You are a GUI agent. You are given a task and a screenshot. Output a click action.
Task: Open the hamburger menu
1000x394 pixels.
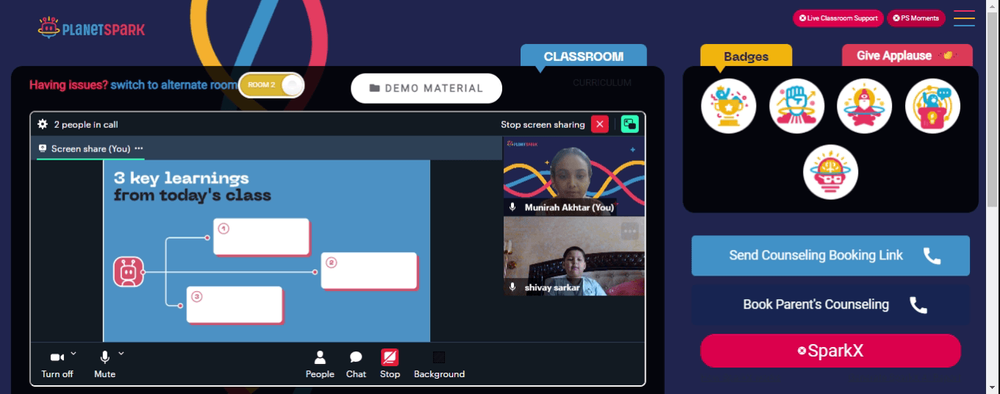point(964,18)
